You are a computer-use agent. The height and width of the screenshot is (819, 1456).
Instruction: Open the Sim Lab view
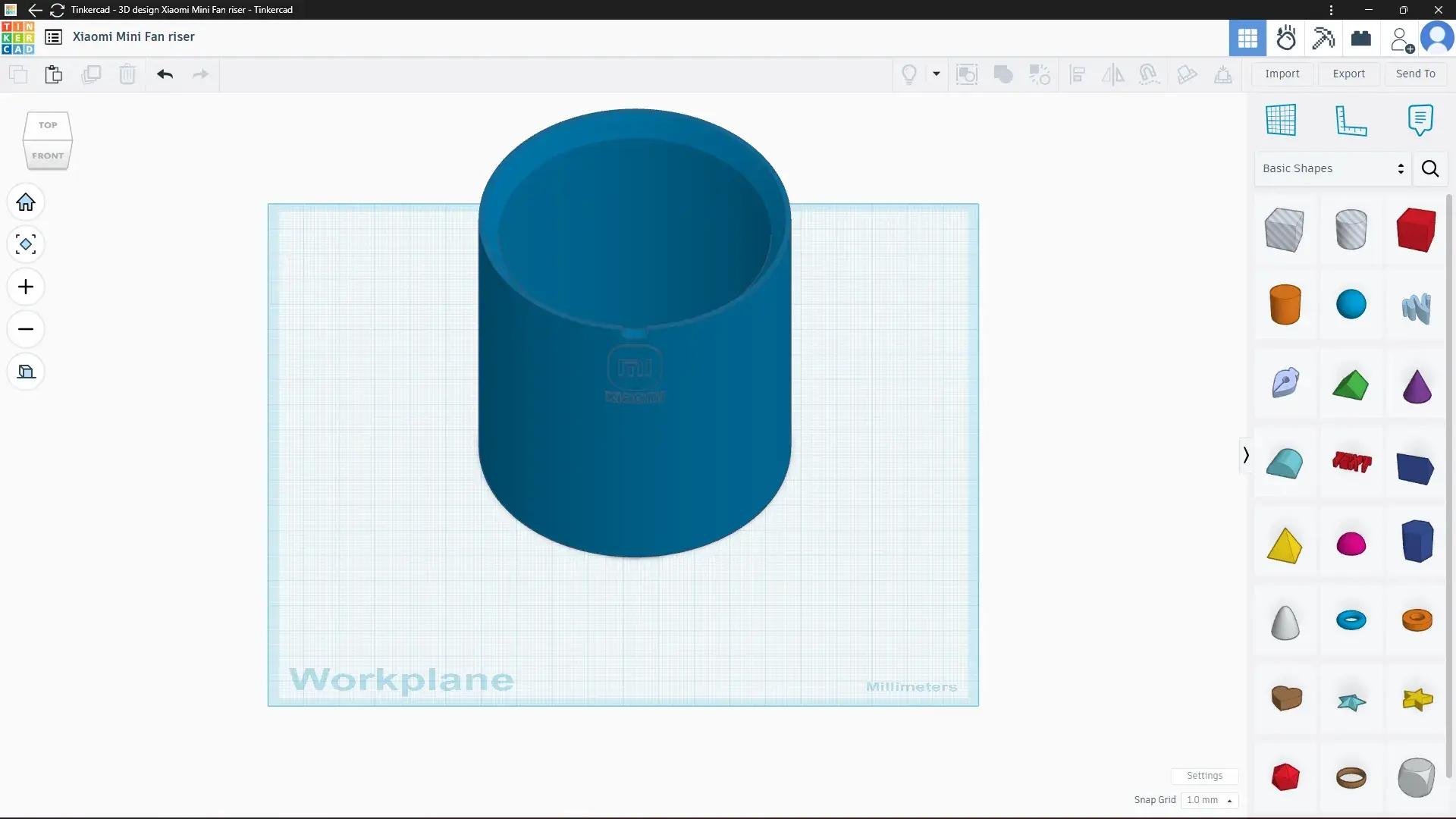(x=1286, y=38)
